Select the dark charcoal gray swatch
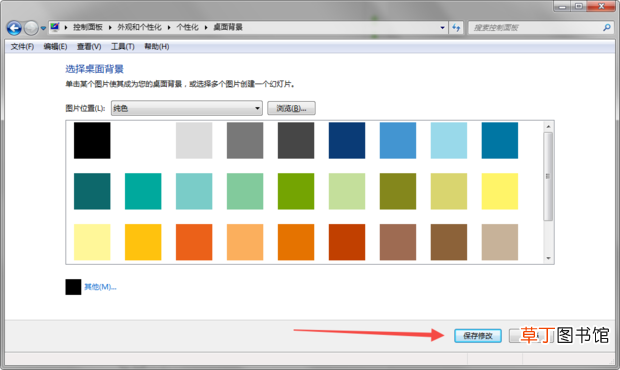This screenshot has width=620, height=370. coord(296,140)
